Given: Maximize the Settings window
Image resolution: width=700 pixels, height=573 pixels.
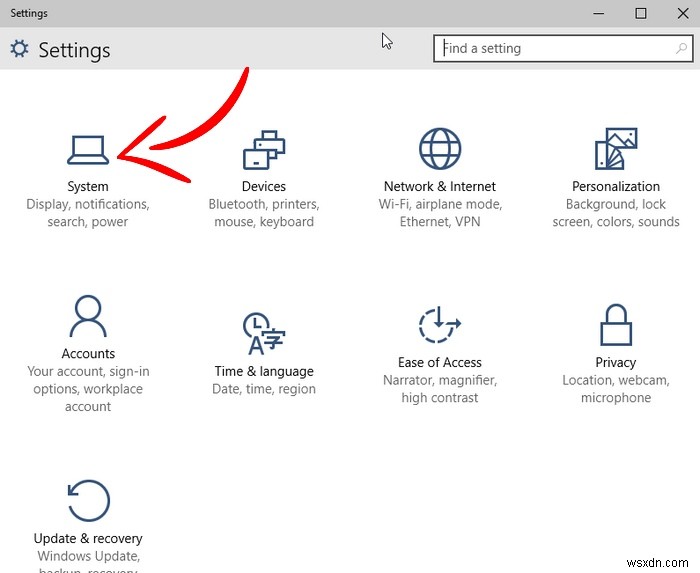Looking at the screenshot, I should click(641, 13).
